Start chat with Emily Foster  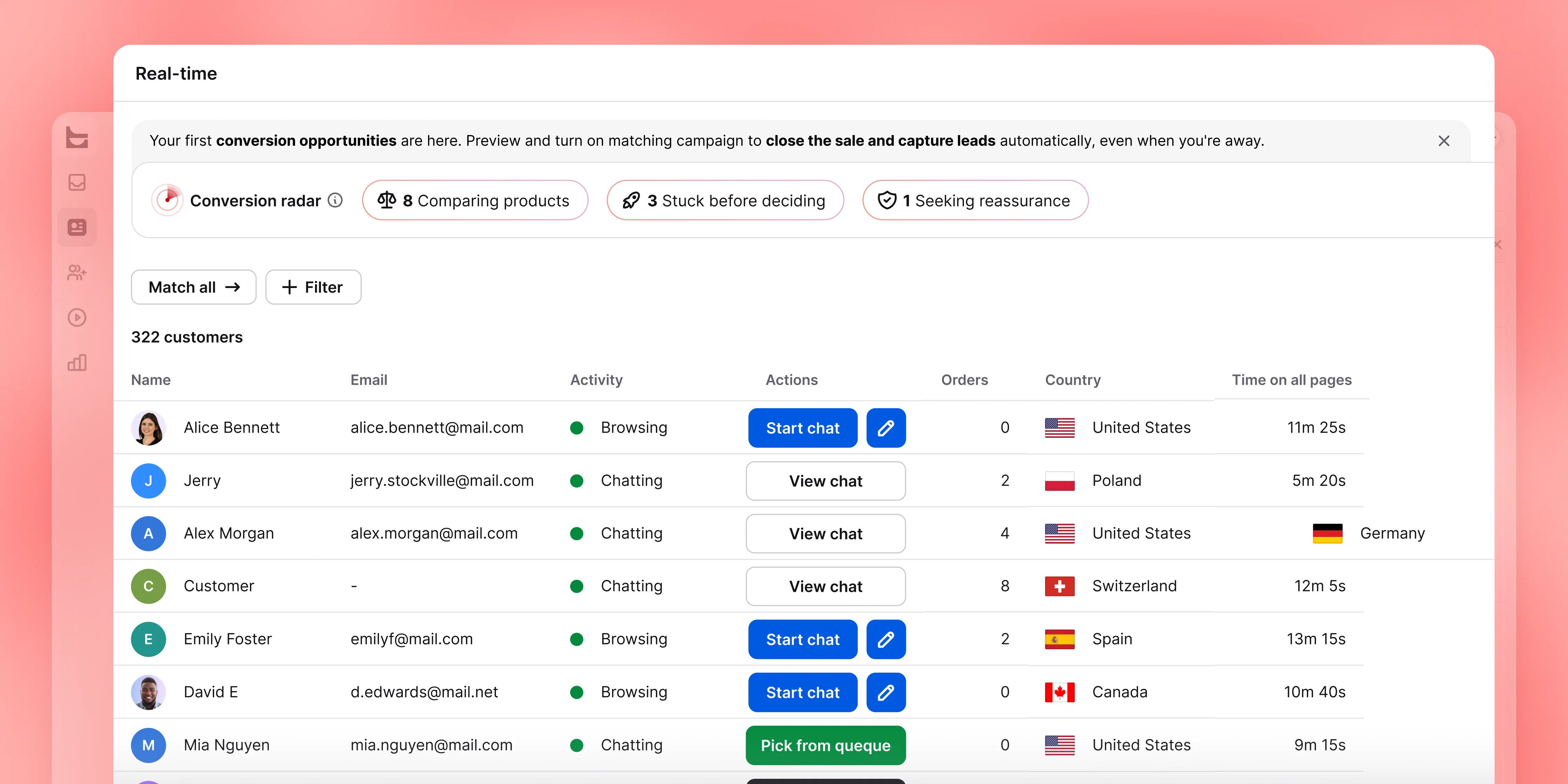pyautogui.click(x=802, y=639)
